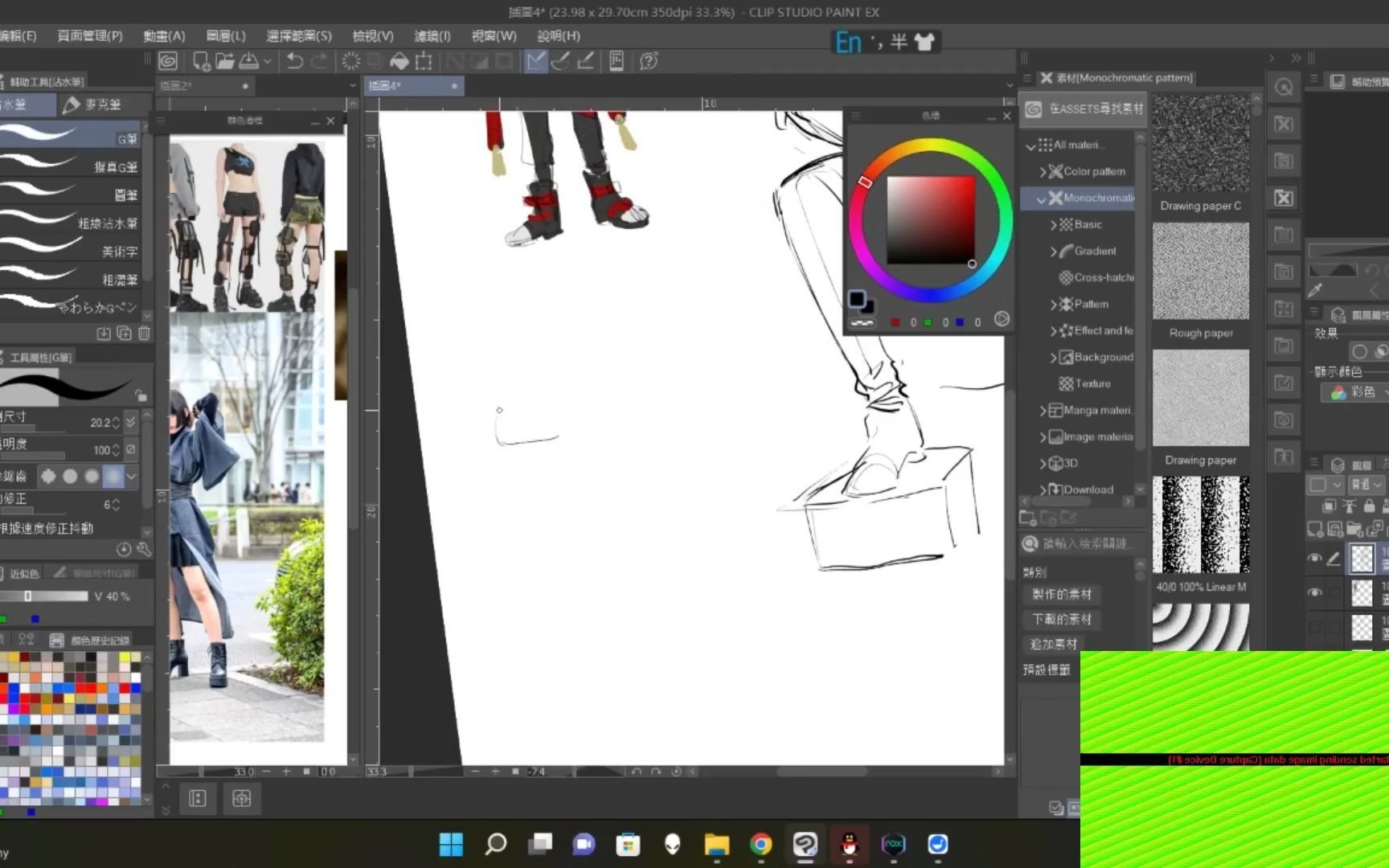Click the eyedropper icon in right panel

pos(1316,290)
